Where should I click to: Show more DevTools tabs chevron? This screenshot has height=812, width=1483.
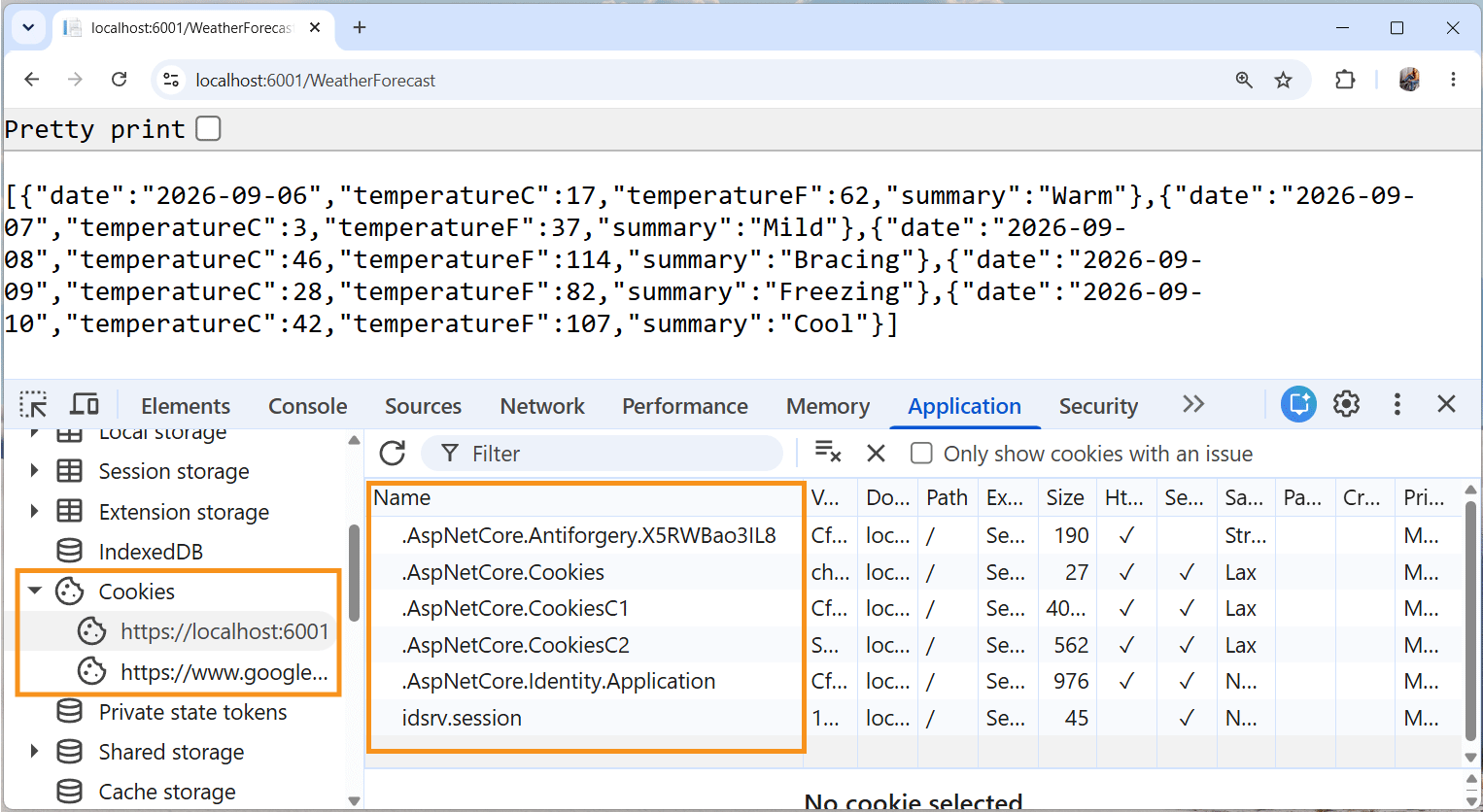[x=1193, y=404]
